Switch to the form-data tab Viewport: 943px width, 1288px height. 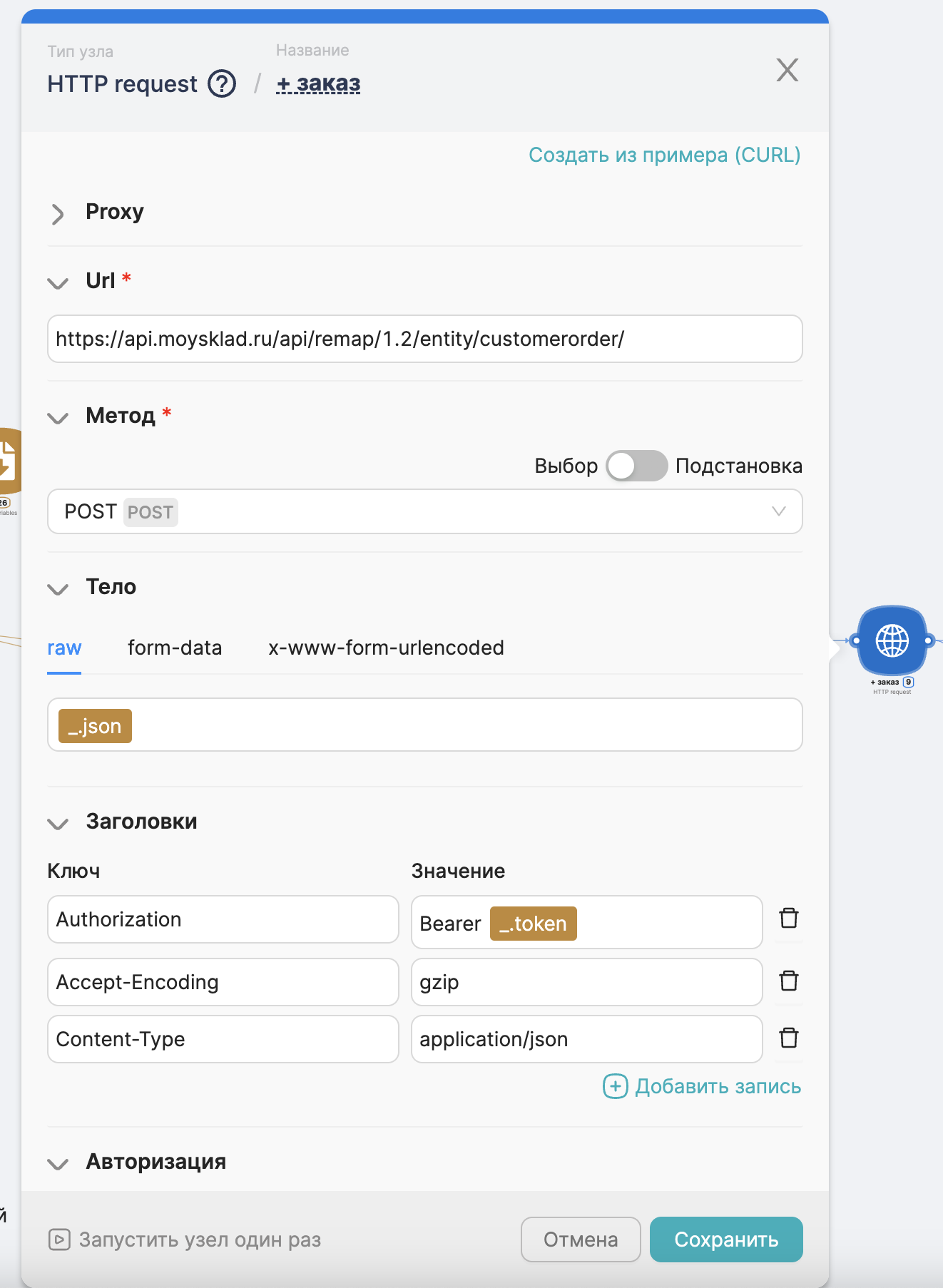point(175,648)
